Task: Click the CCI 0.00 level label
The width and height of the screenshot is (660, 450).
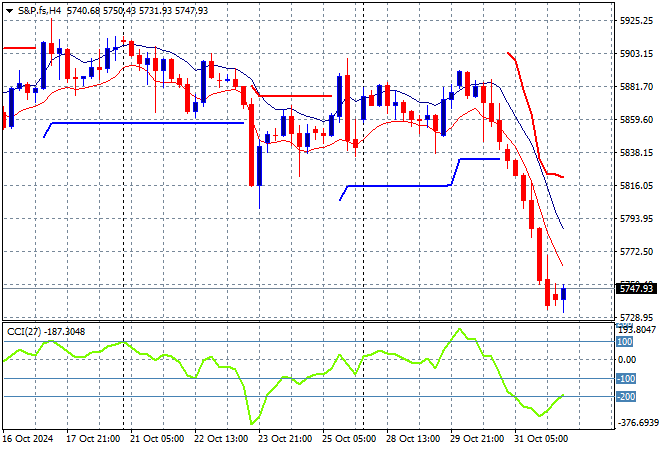Action: pyautogui.click(x=627, y=359)
